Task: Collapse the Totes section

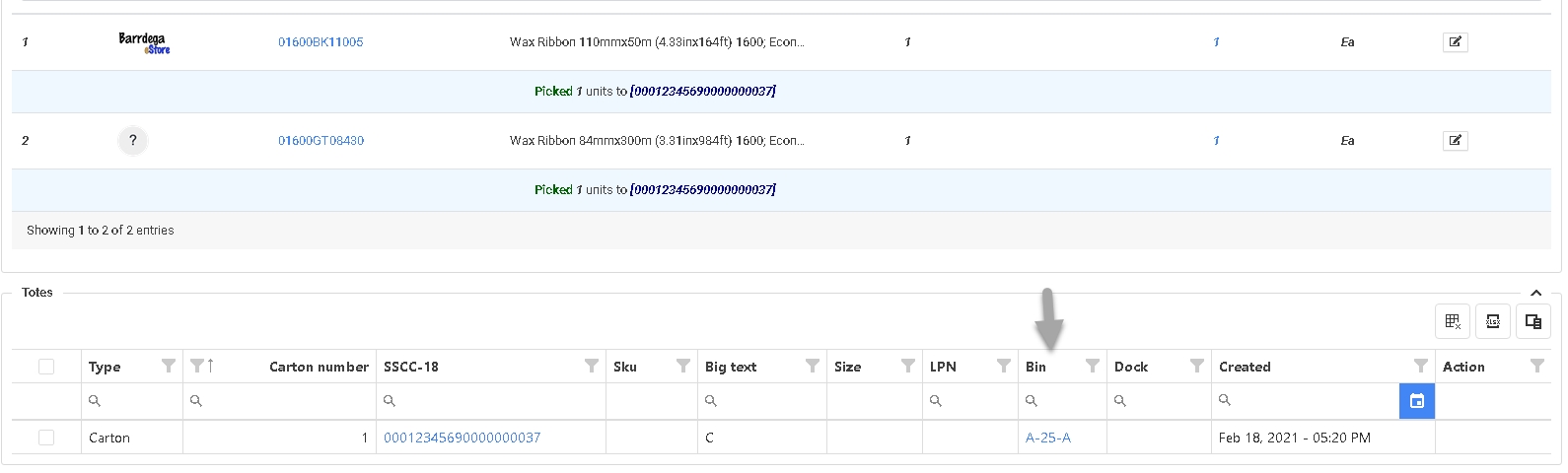Action: pyautogui.click(x=1535, y=293)
